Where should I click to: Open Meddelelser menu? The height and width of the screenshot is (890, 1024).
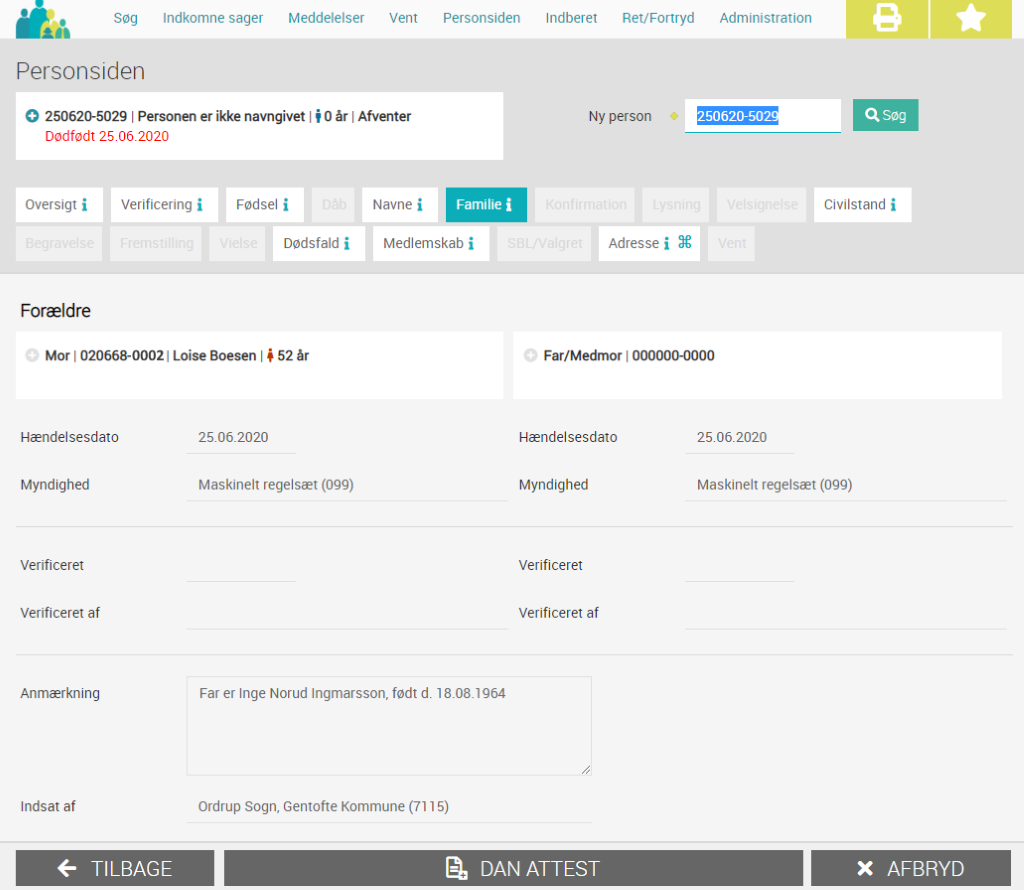click(327, 18)
